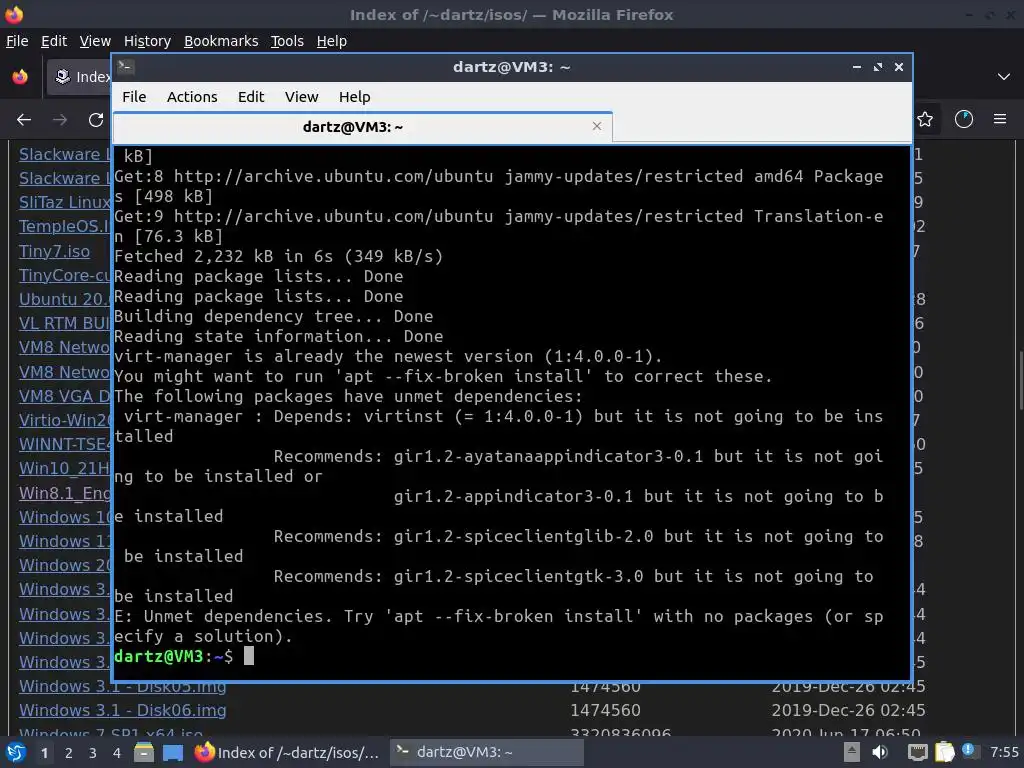Open the SliTaz Linux link
The image size is (1024, 768).
click(x=65, y=202)
